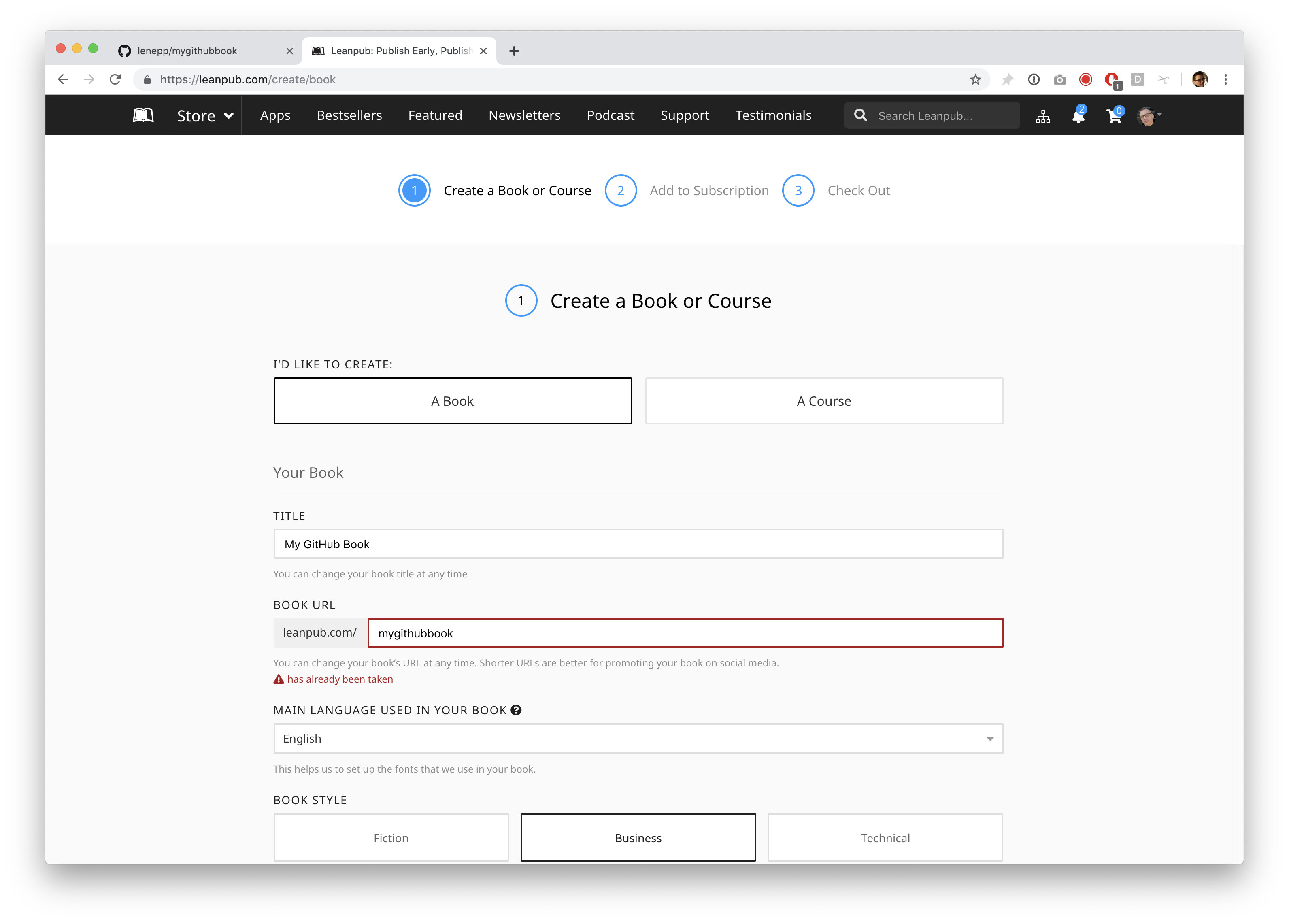Click the browser address bar URL
This screenshot has height=924, width=1289.
click(x=248, y=80)
